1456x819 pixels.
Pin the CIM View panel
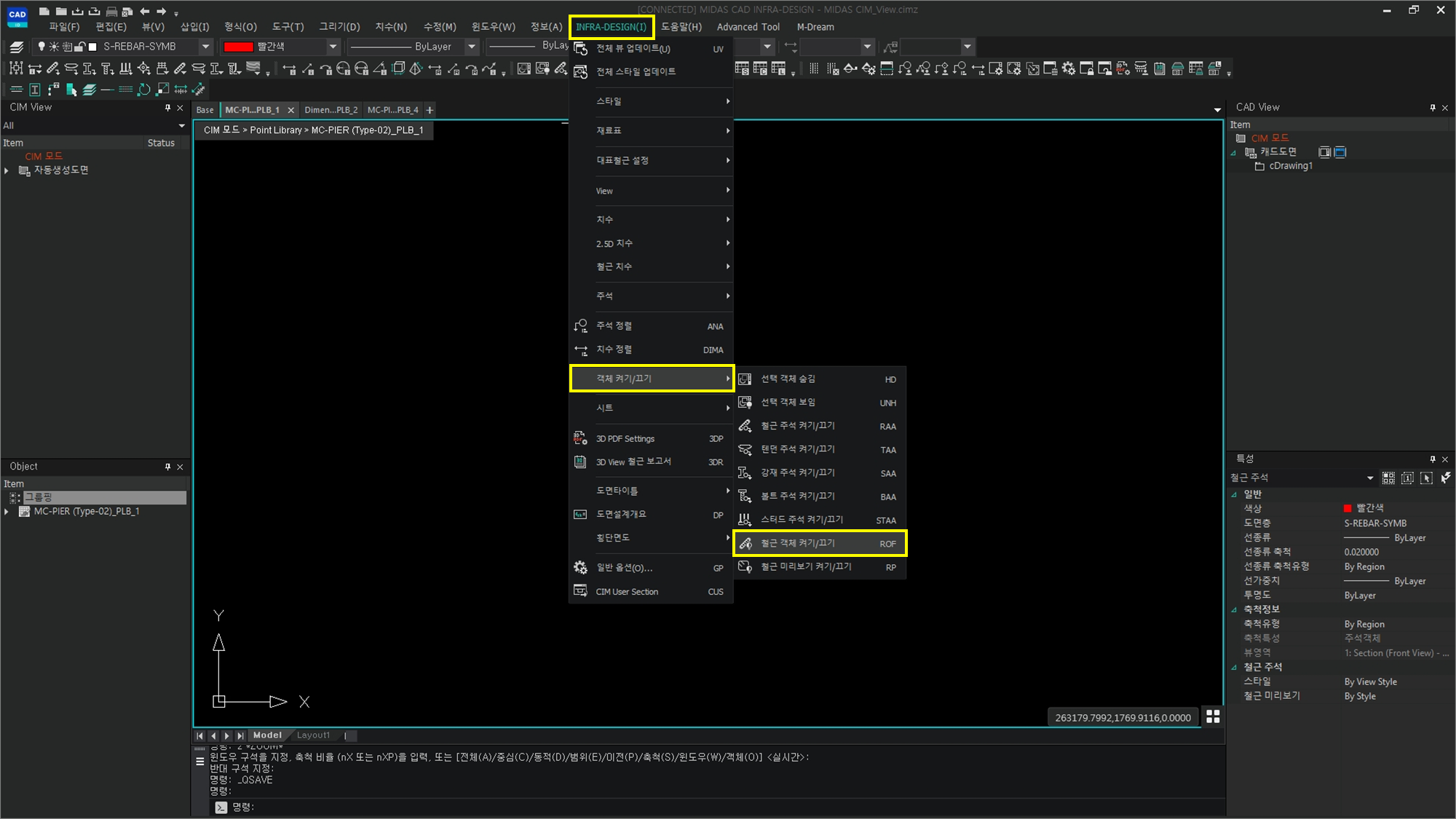coord(167,108)
